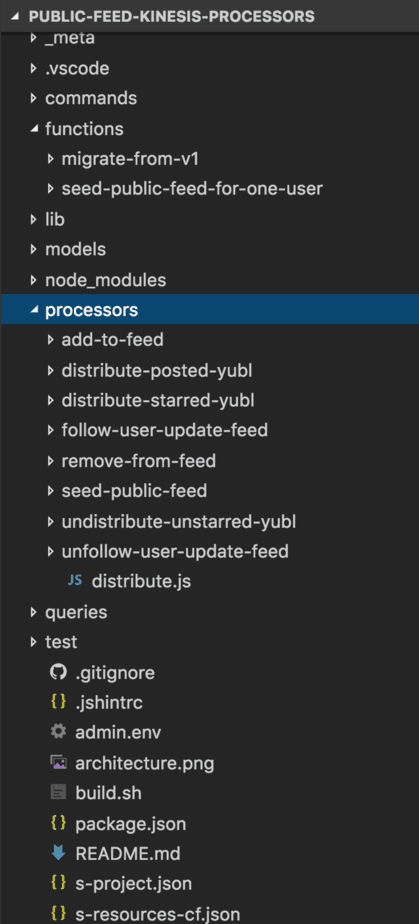Click the JS icon beside distribute.js
The width and height of the screenshot is (419, 924).
[x=75, y=581]
